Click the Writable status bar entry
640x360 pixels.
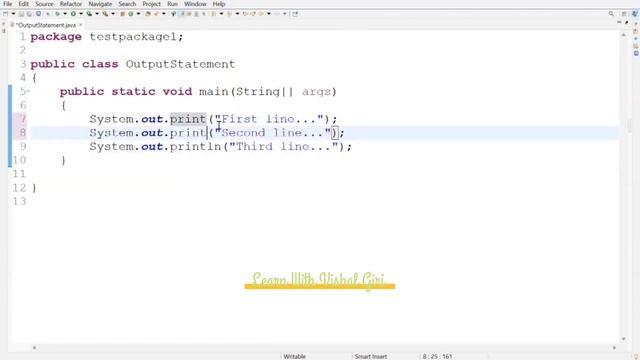[294, 356]
